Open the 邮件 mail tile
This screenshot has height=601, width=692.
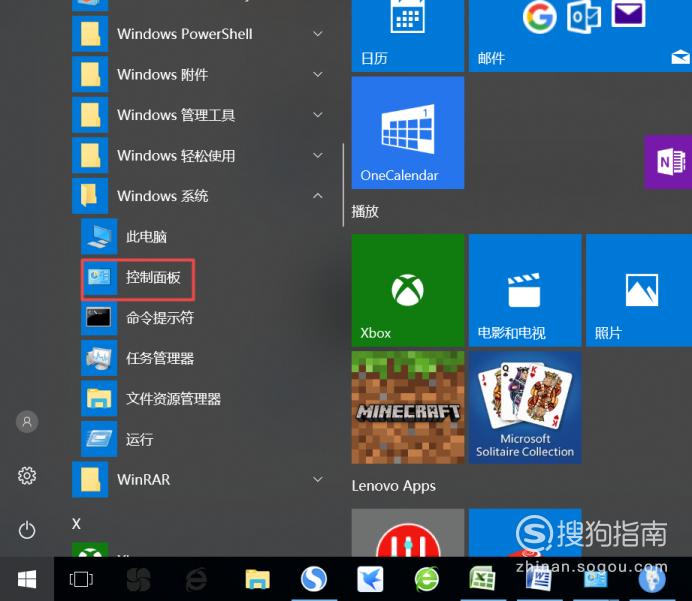click(580, 35)
